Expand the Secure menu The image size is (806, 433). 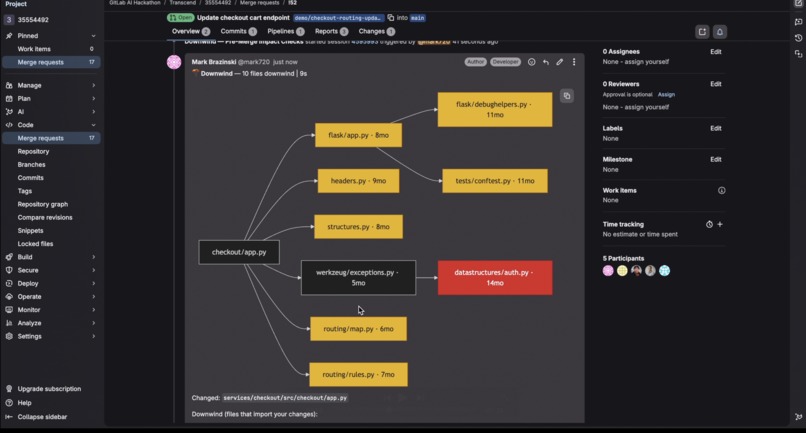pos(51,270)
